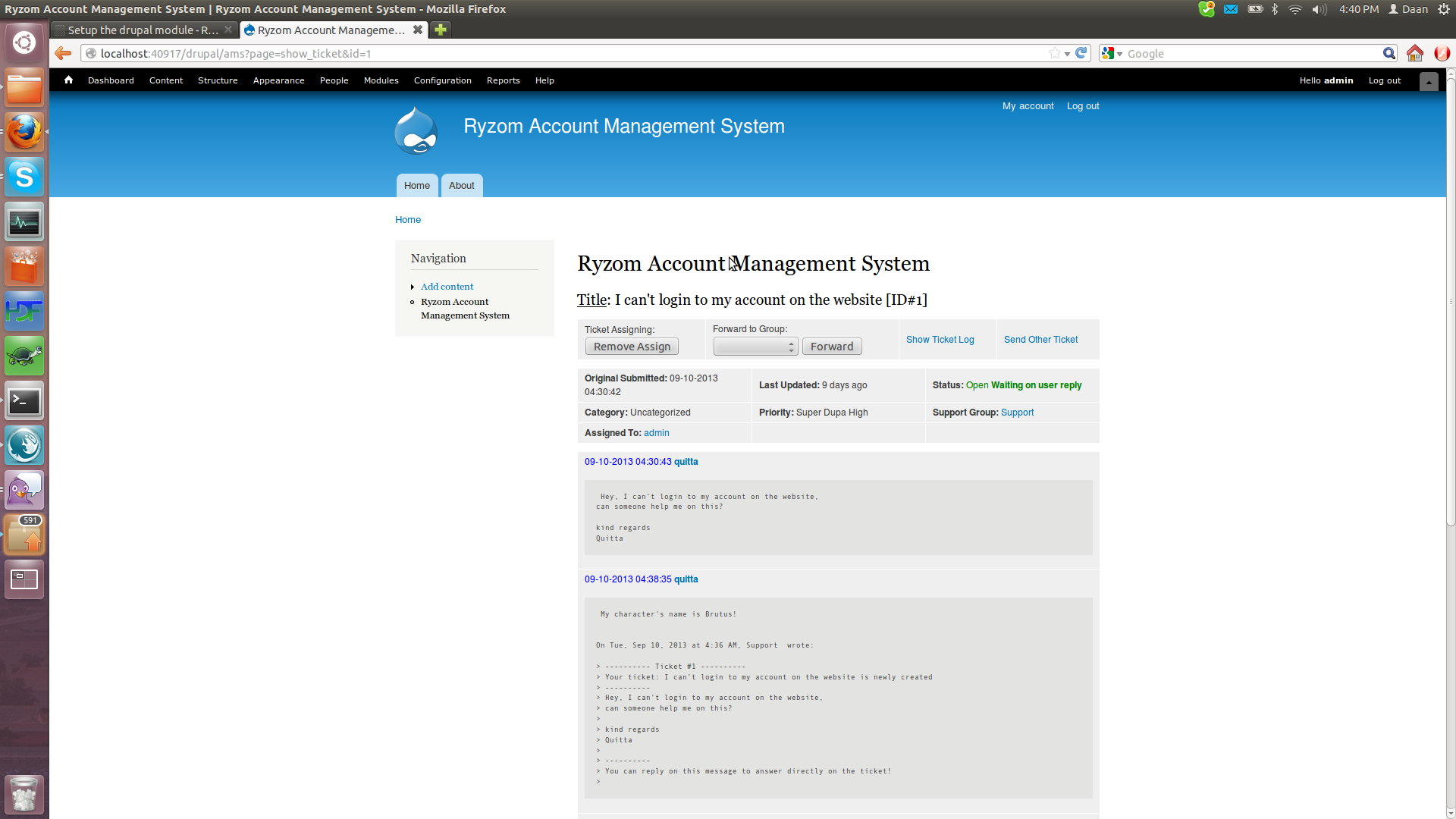Open Content admin menu item
This screenshot has width=1456, height=819.
[x=166, y=80]
